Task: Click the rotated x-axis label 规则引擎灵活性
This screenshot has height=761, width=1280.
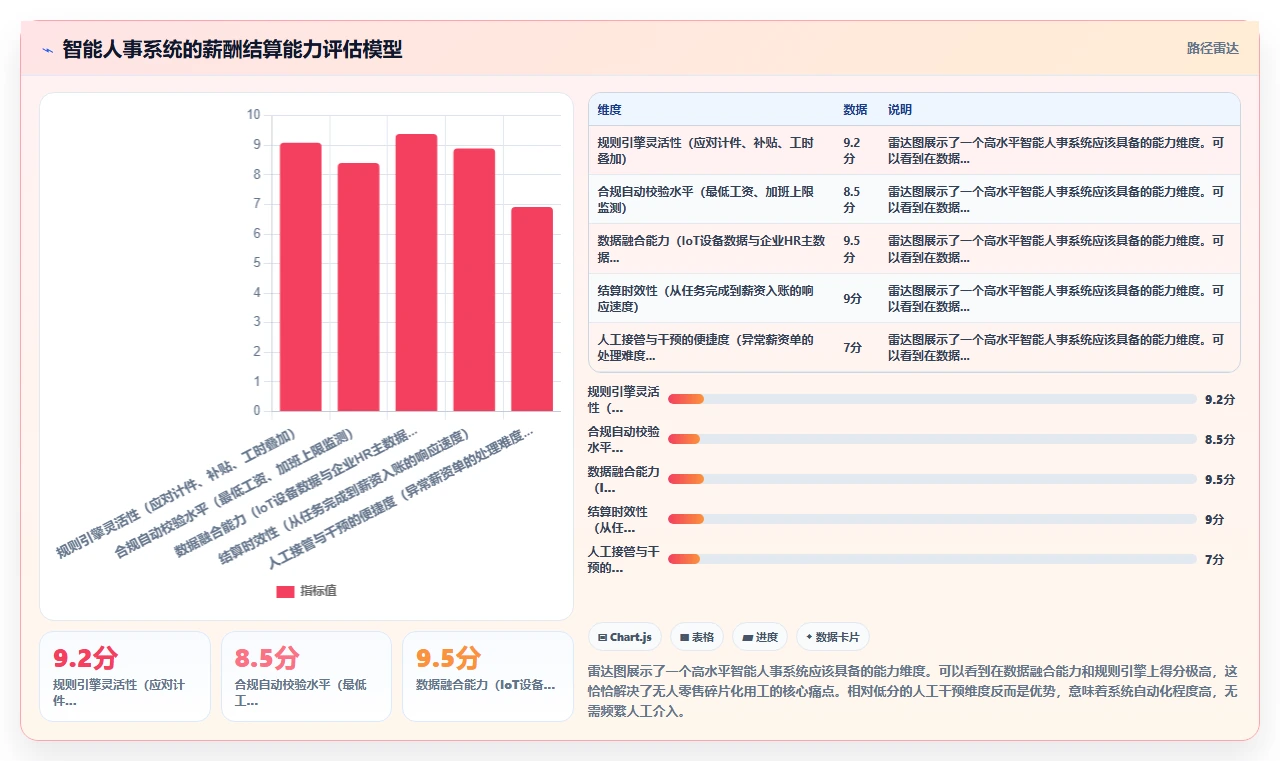Action: (177, 494)
